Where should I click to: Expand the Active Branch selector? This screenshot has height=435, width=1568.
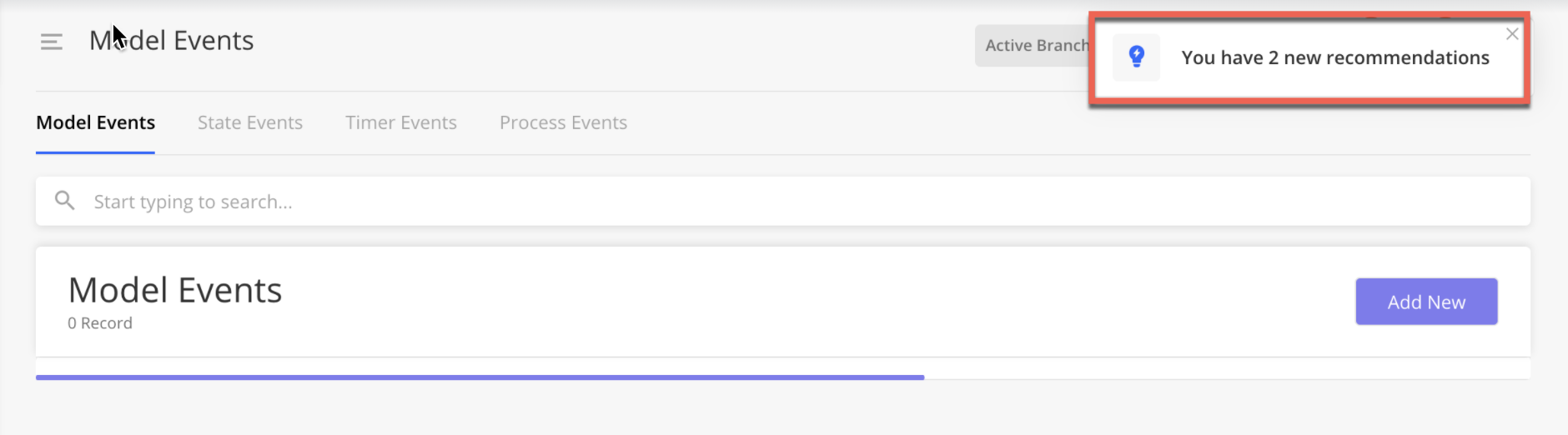(x=1033, y=46)
